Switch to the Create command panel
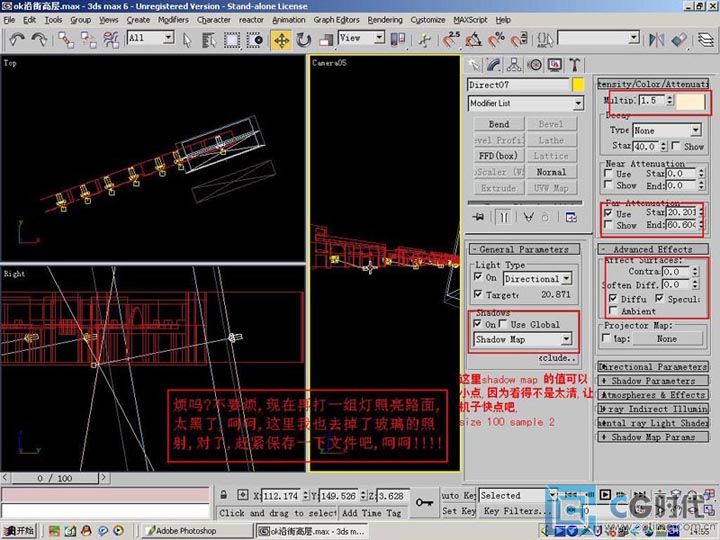This screenshot has height=540, width=720. click(x=473, y=65)
